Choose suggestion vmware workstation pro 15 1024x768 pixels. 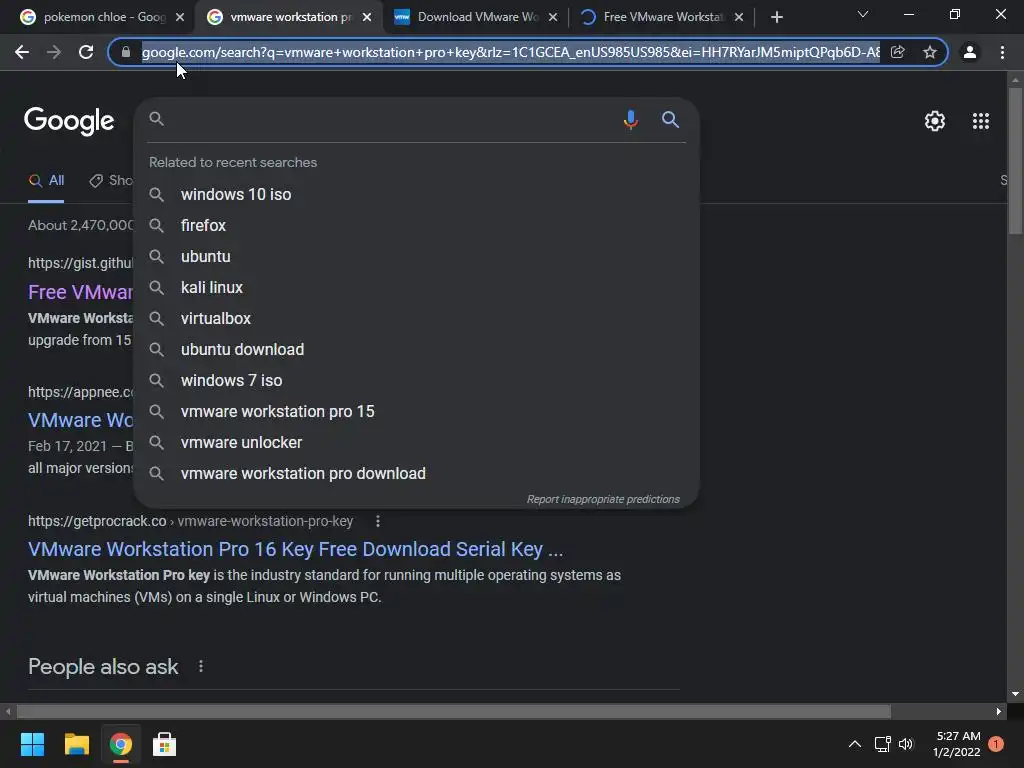click(417, 411)
